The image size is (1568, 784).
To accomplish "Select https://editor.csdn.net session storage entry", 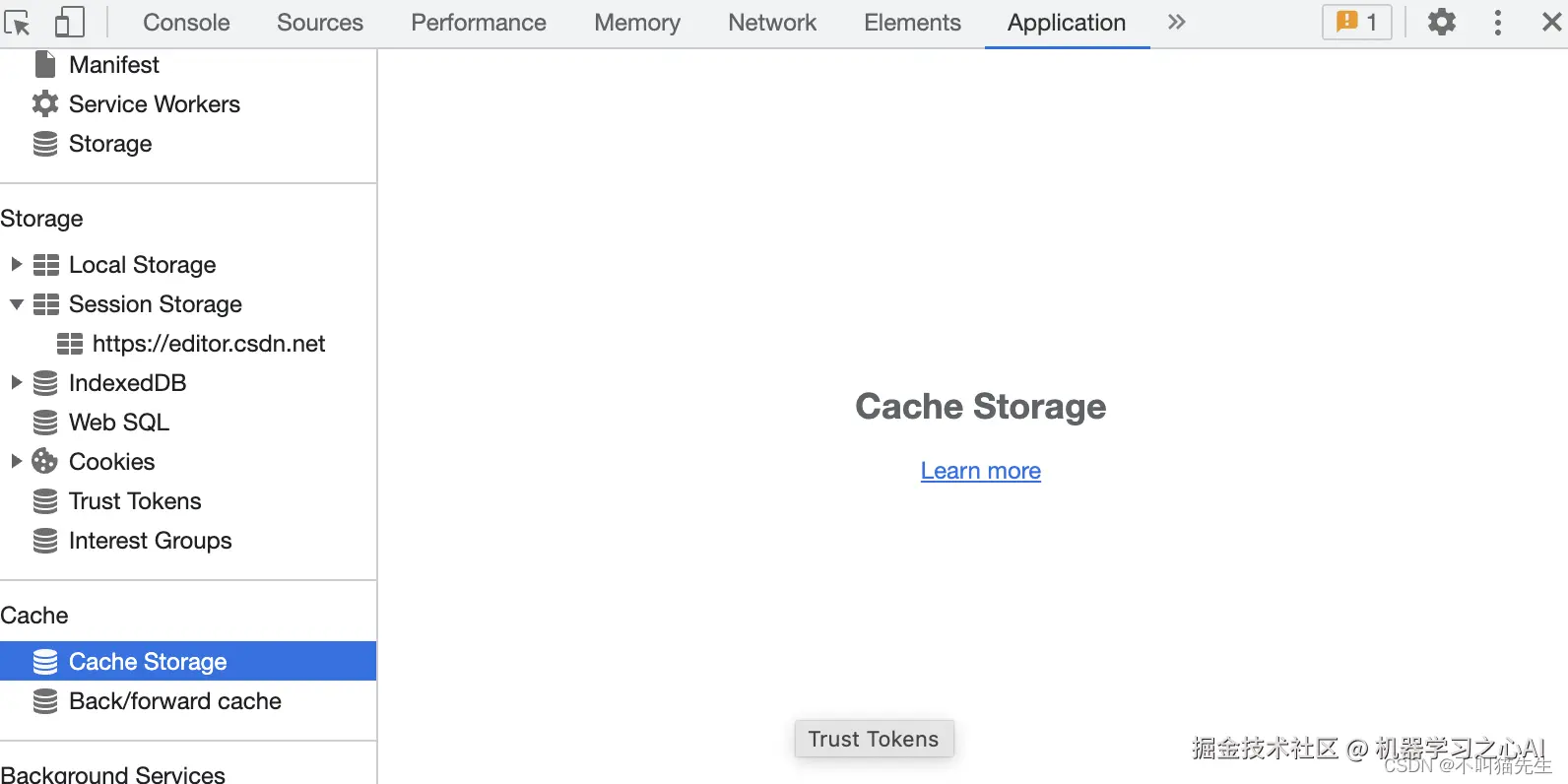I will pos(208,344).
